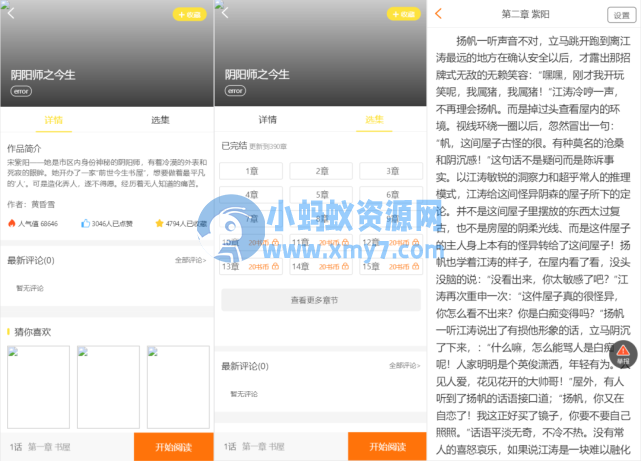Tap lock icon on chapter 12章
This screenshot has height=461, width=641.
coord(416,242)
